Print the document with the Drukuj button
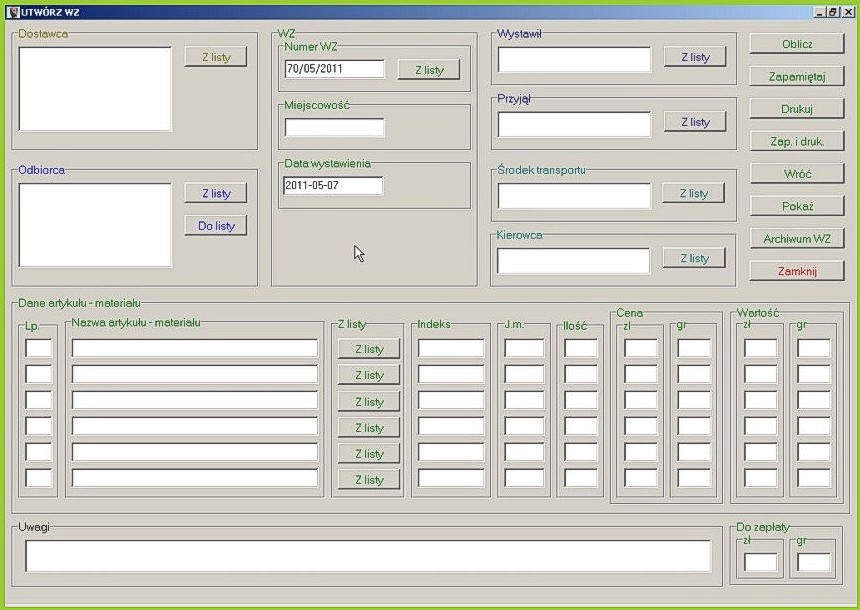 (796, 109)
